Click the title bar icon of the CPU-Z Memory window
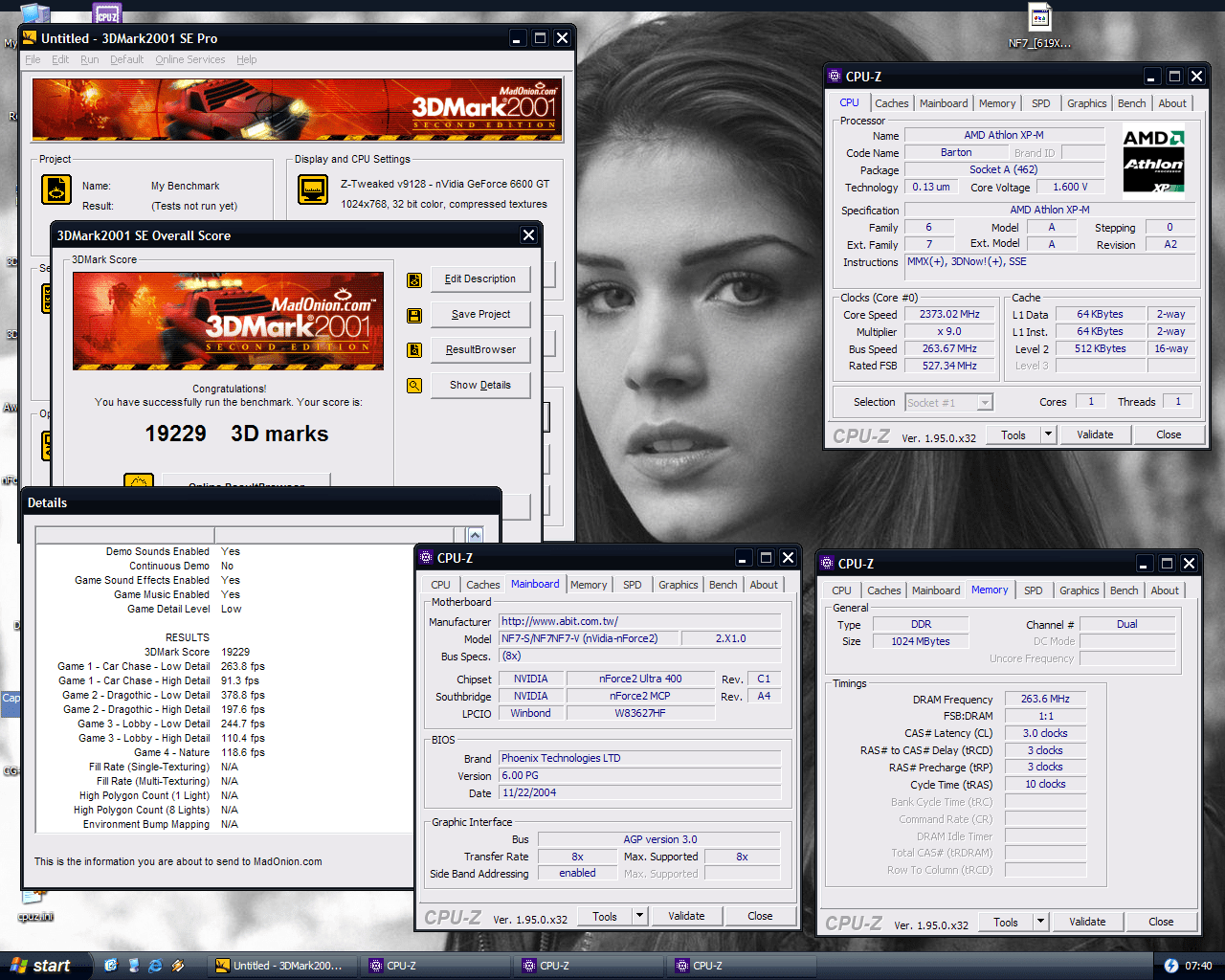1225x980 pixels. pos(827,564)
